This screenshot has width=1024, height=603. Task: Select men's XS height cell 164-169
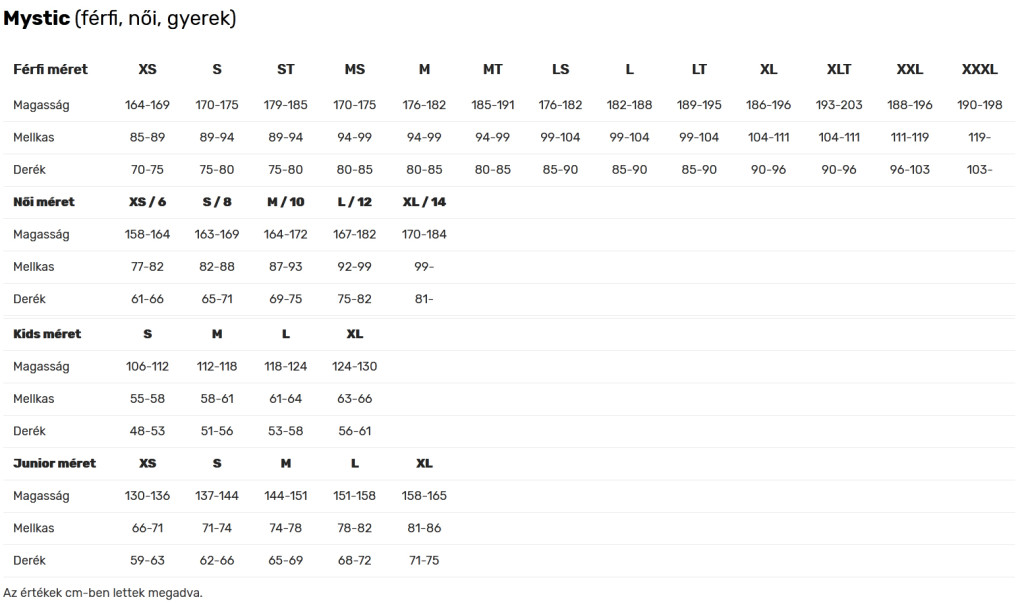coord(147,105)
